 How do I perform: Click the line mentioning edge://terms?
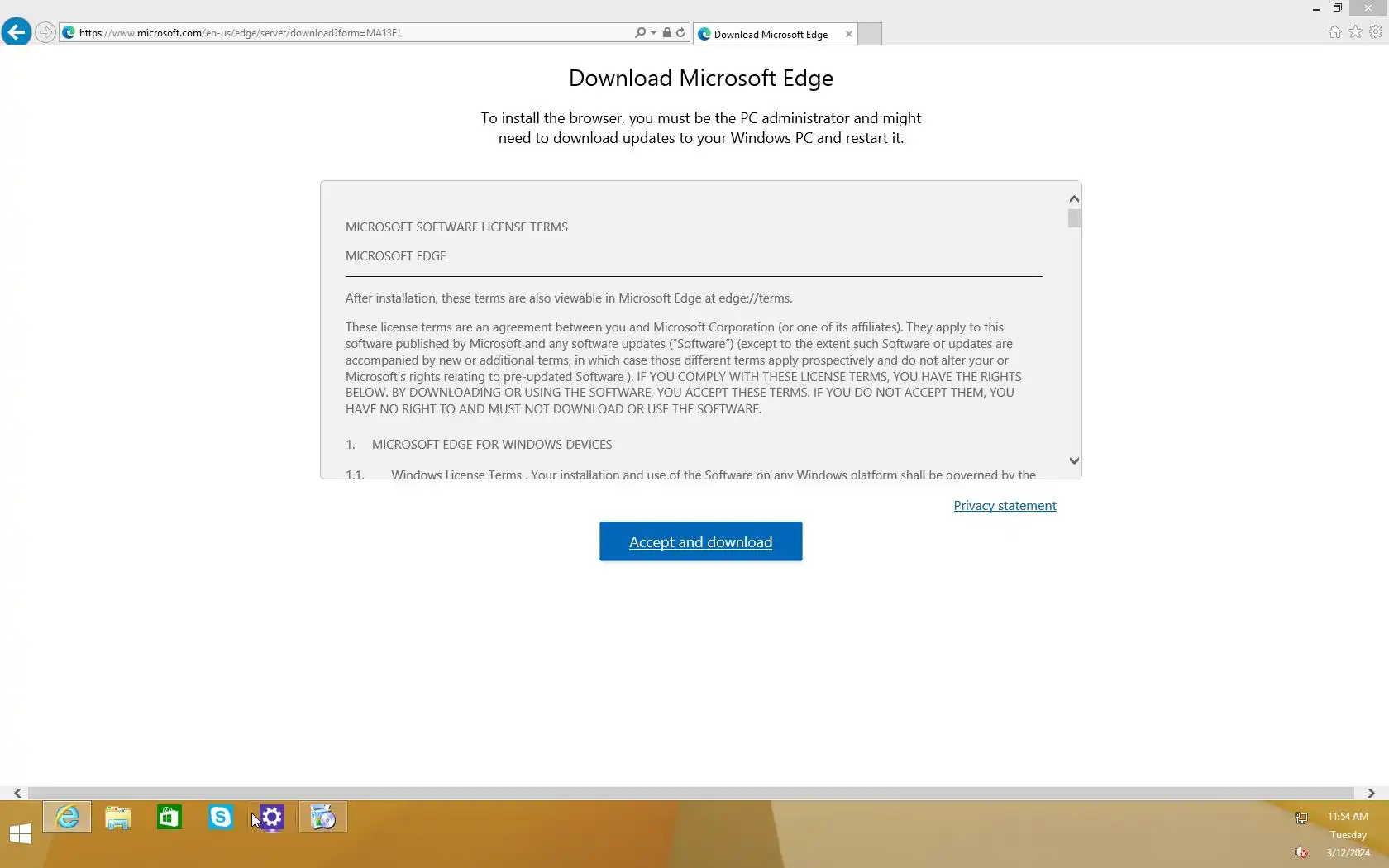(x=569, y=298)
